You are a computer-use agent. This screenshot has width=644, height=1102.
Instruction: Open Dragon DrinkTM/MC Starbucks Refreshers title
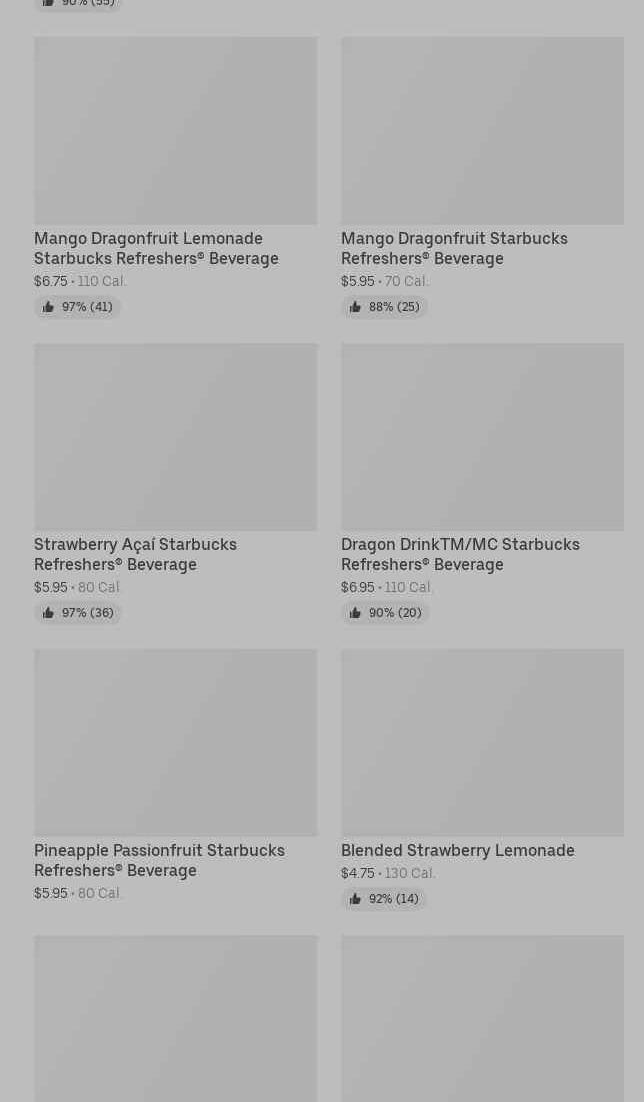point(460,554)
